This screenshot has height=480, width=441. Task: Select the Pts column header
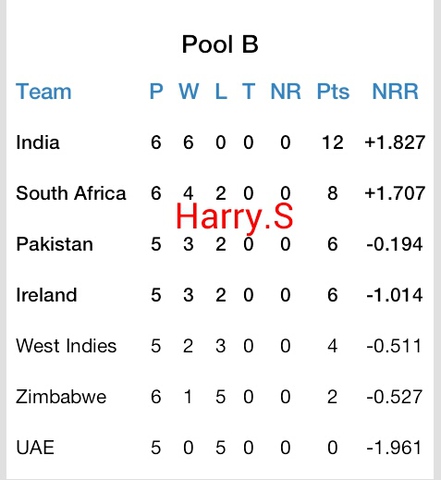[x=333, y=91]
